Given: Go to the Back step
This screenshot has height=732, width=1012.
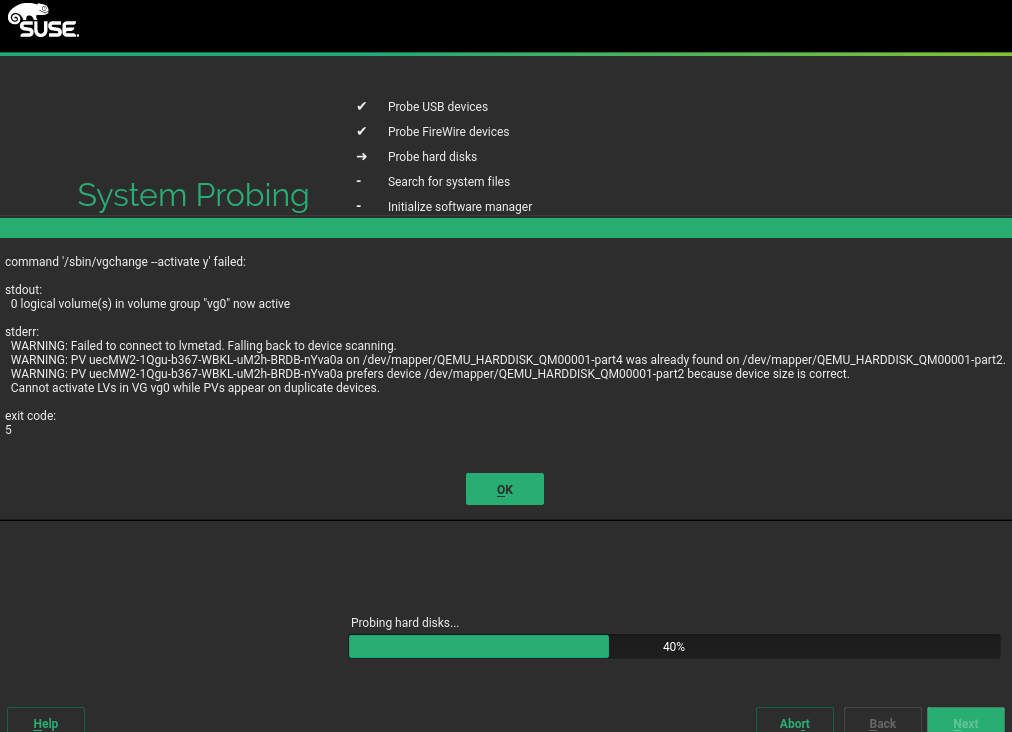Looking at the screenshot, I should pyautogui.click(x=882, y=722).
